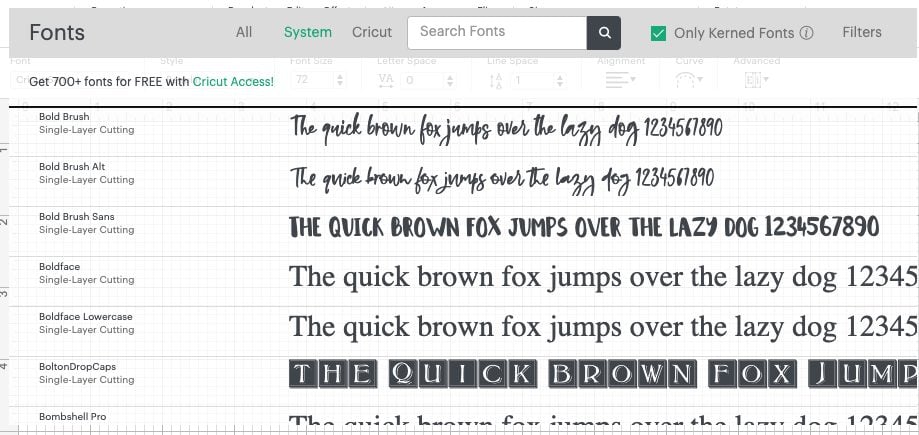
Task: Pick the Bombshell Pro font name
Action: [73, 416]
